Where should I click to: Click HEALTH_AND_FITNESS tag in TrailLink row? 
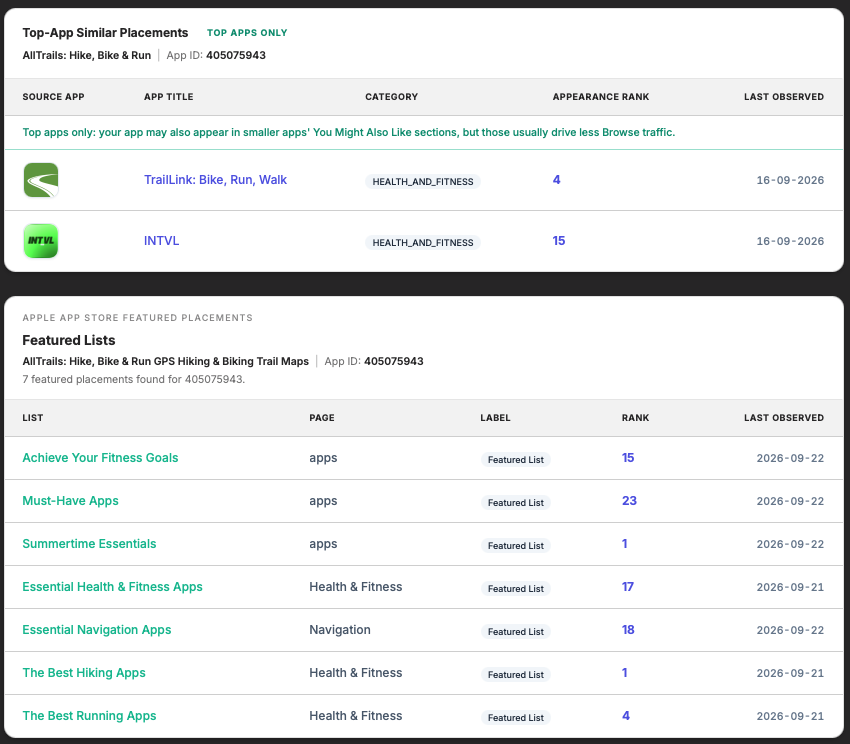pos(423,182)
